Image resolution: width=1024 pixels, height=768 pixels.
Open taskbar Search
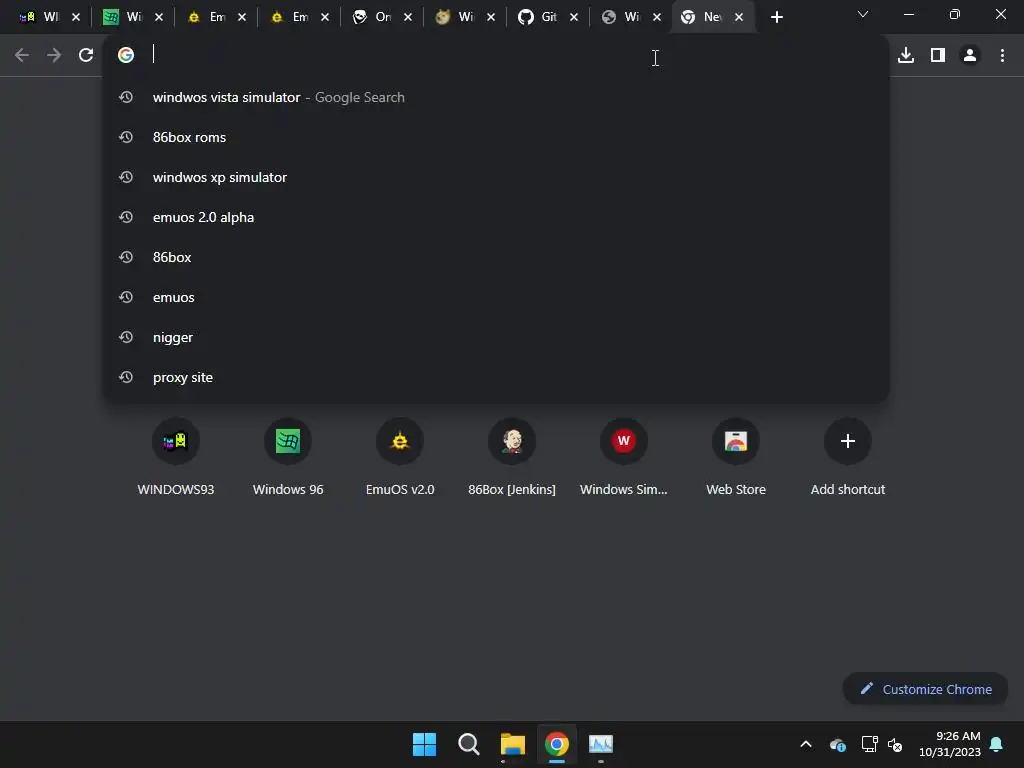click(x=468, y=744)
